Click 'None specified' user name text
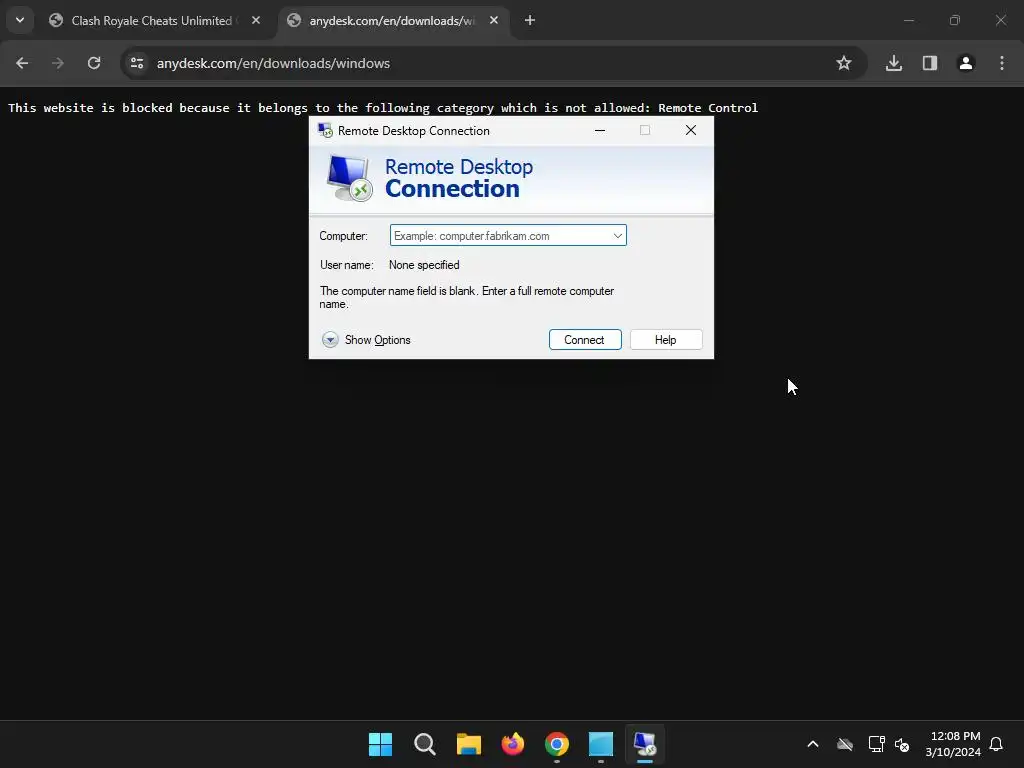The width and height of the screenshot is (1024, 768). pyautogui.click(x=424, y=265)
